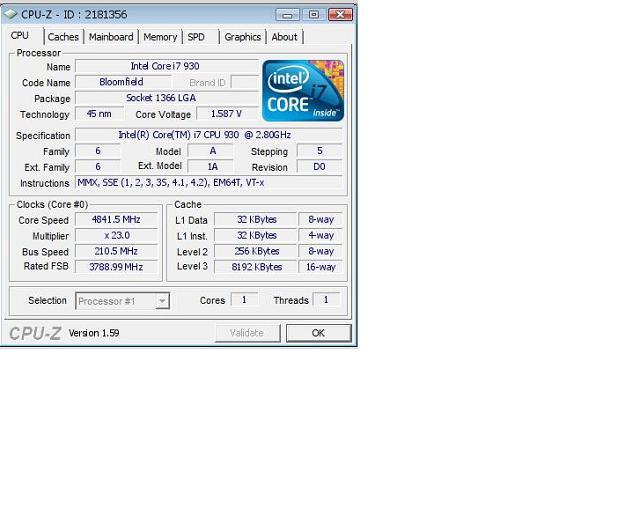Image resolution: width=640 pixels, height=512 pixels.
Task: Open the Caches tab
Action: (x=63, y=37)
